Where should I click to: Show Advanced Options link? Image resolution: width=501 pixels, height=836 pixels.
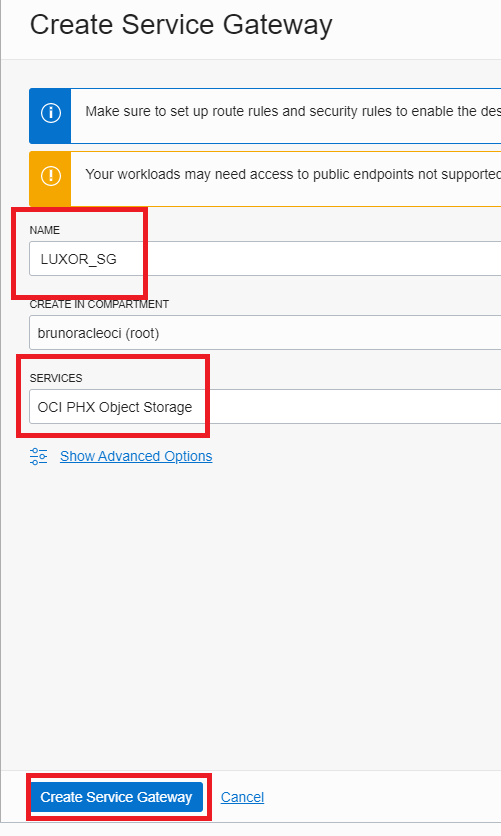[136, 456]
